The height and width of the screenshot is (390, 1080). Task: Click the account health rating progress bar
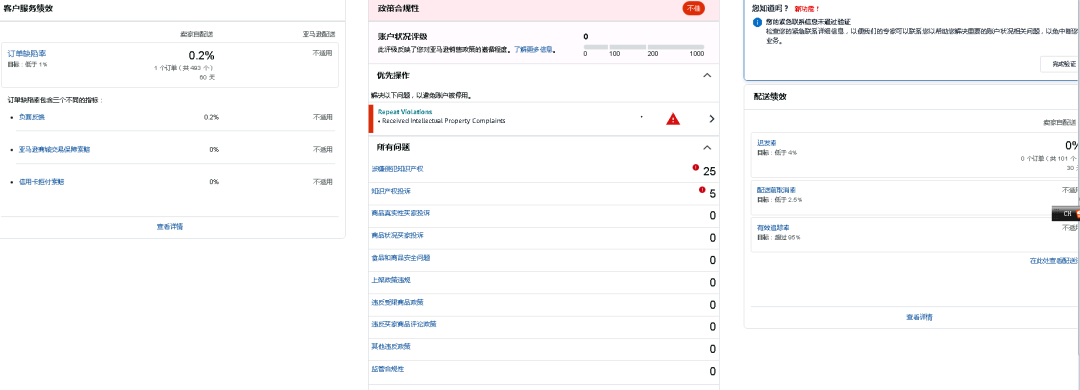pyautogui.click(x=644, y=47)
